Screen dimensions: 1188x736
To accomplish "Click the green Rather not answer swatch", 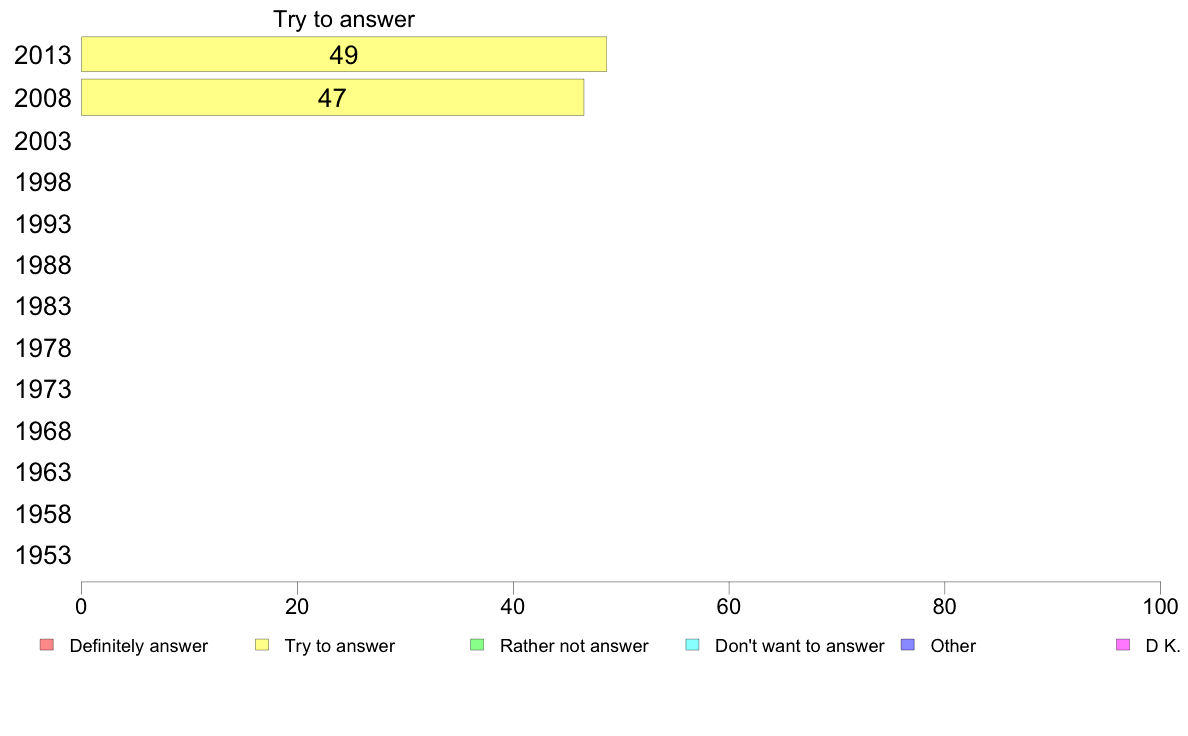I will (477, 645).
